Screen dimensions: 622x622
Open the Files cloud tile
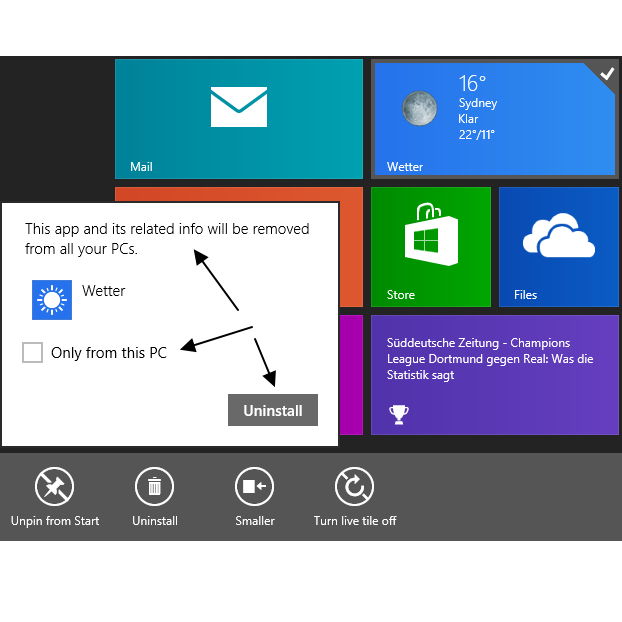[x=559, y=247]
